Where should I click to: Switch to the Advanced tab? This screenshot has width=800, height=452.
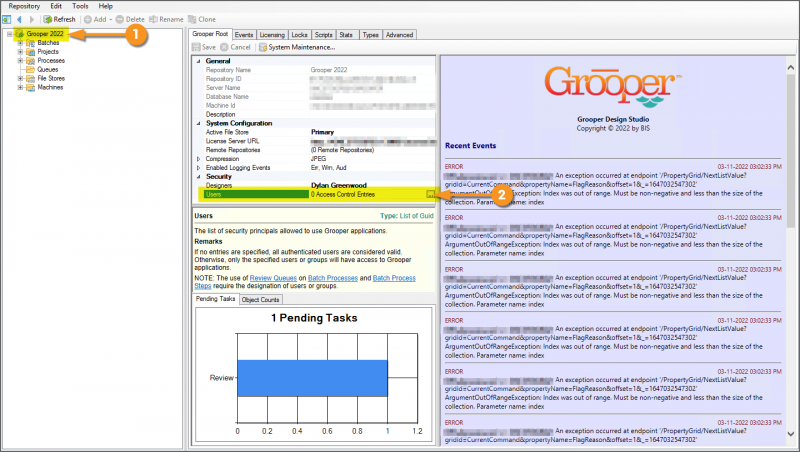click(399, 35)
